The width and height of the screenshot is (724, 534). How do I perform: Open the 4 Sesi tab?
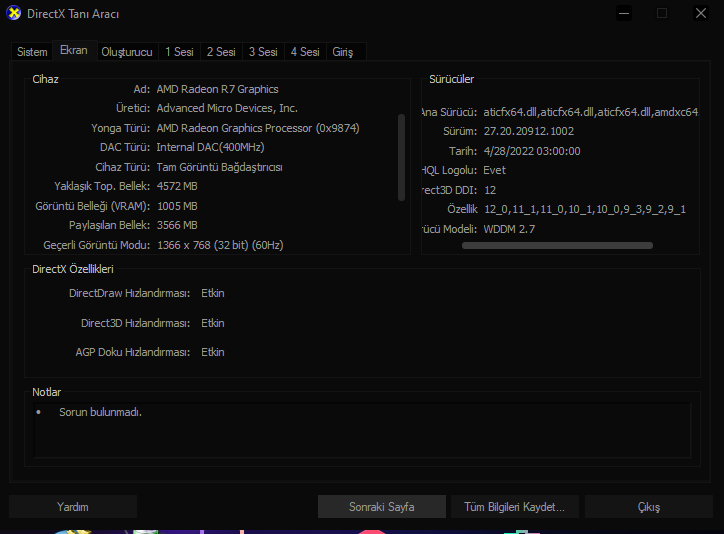tap(305, 52)
